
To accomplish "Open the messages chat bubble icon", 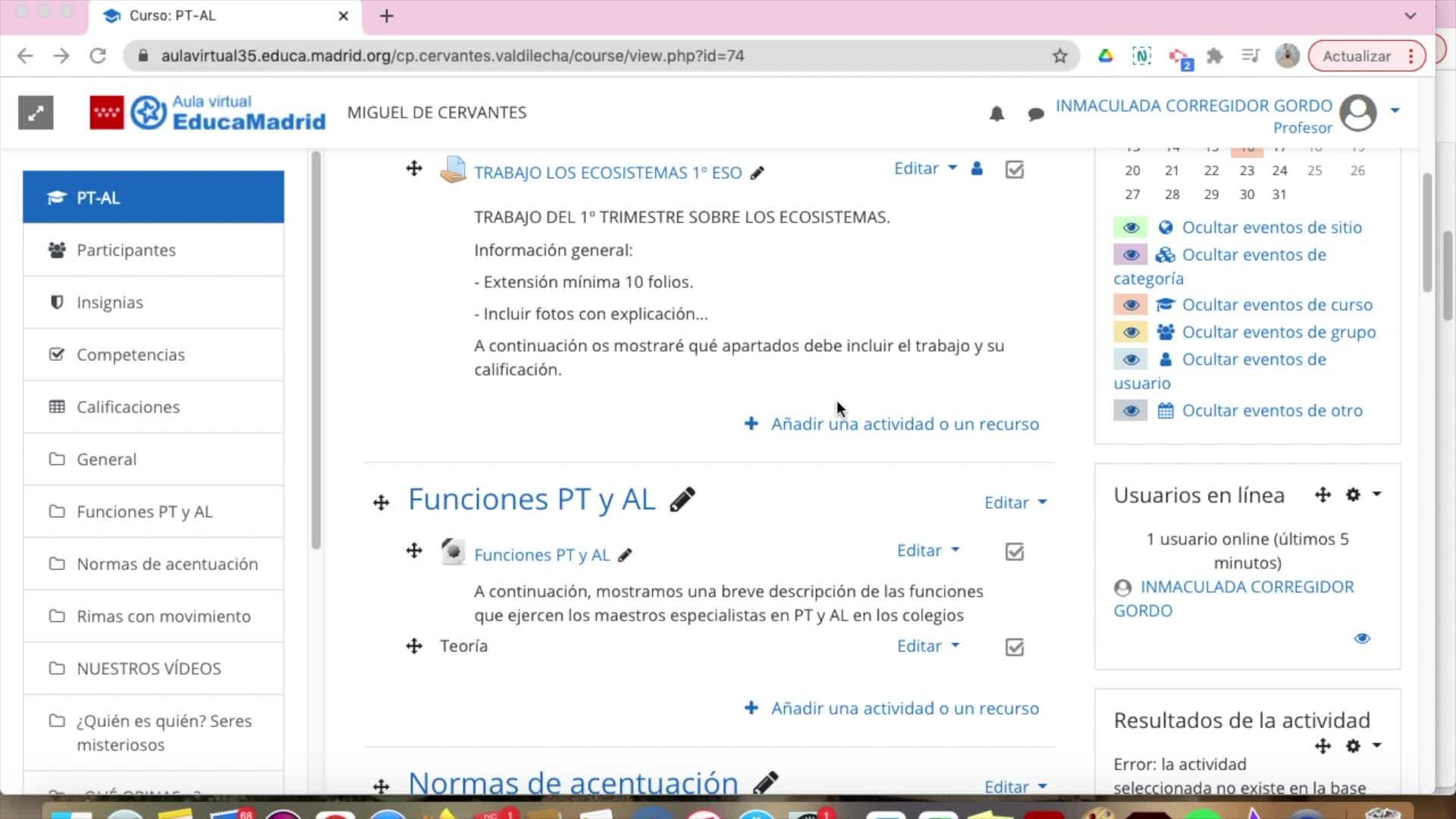I will [x=1035, y=114].
